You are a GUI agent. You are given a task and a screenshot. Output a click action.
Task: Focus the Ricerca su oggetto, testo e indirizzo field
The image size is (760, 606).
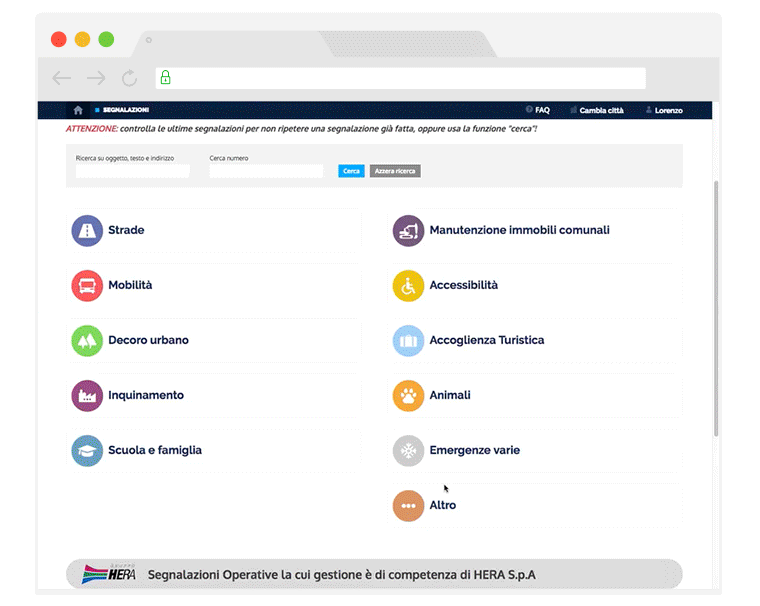coord(132,171)
